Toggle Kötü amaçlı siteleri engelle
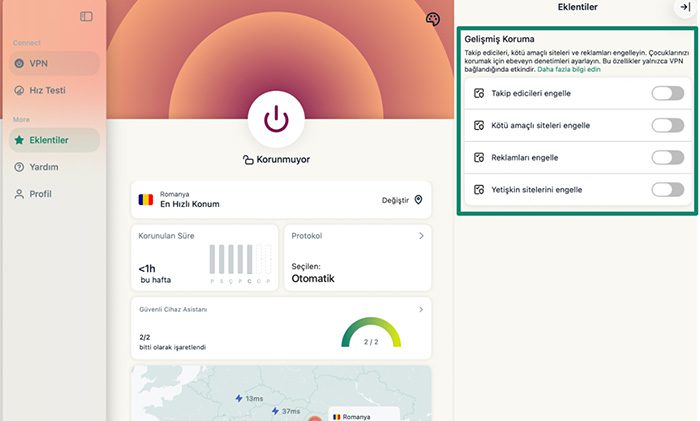The width and height of the screenshot is (700, 421). click(x=667, y=126)
